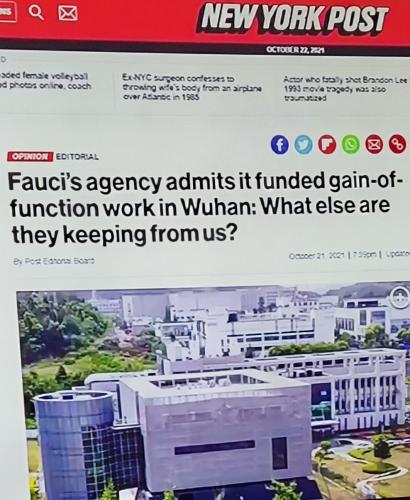Screen dimensions: 410x500
Task: Share article by email icon
Action: pyautogui.click(x=374, y=144)
